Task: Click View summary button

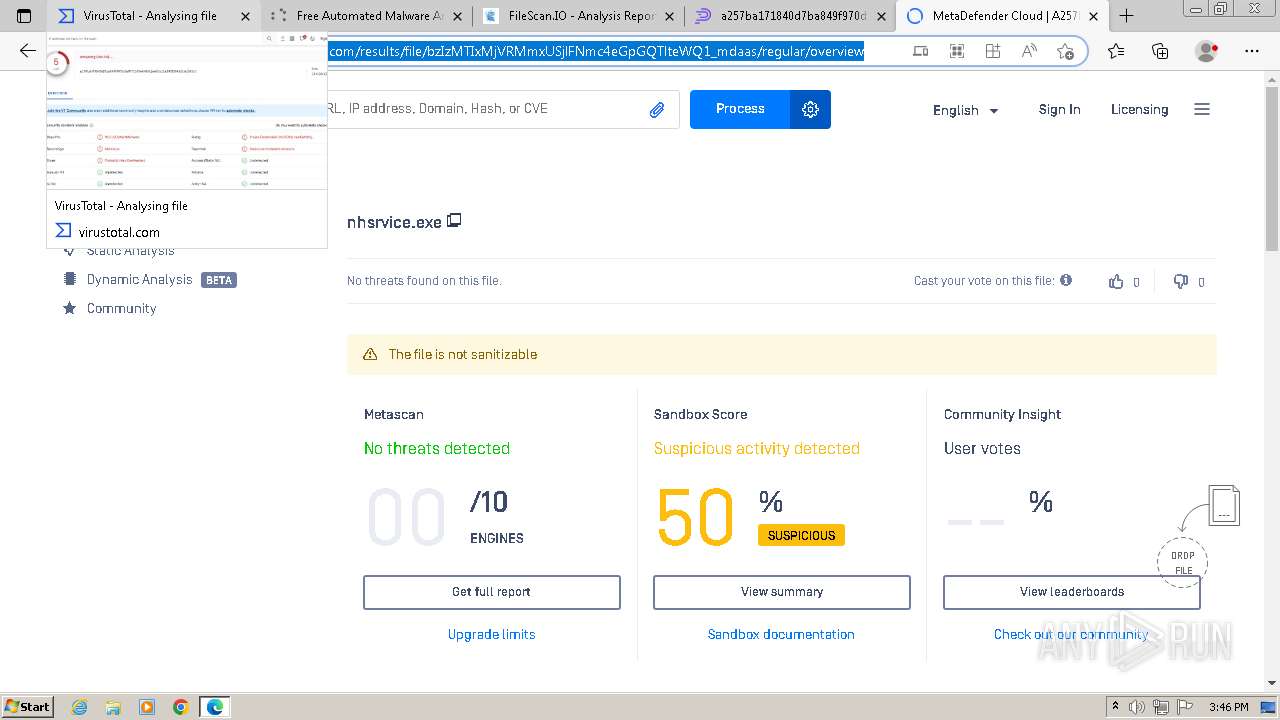Action: point(782,592)
